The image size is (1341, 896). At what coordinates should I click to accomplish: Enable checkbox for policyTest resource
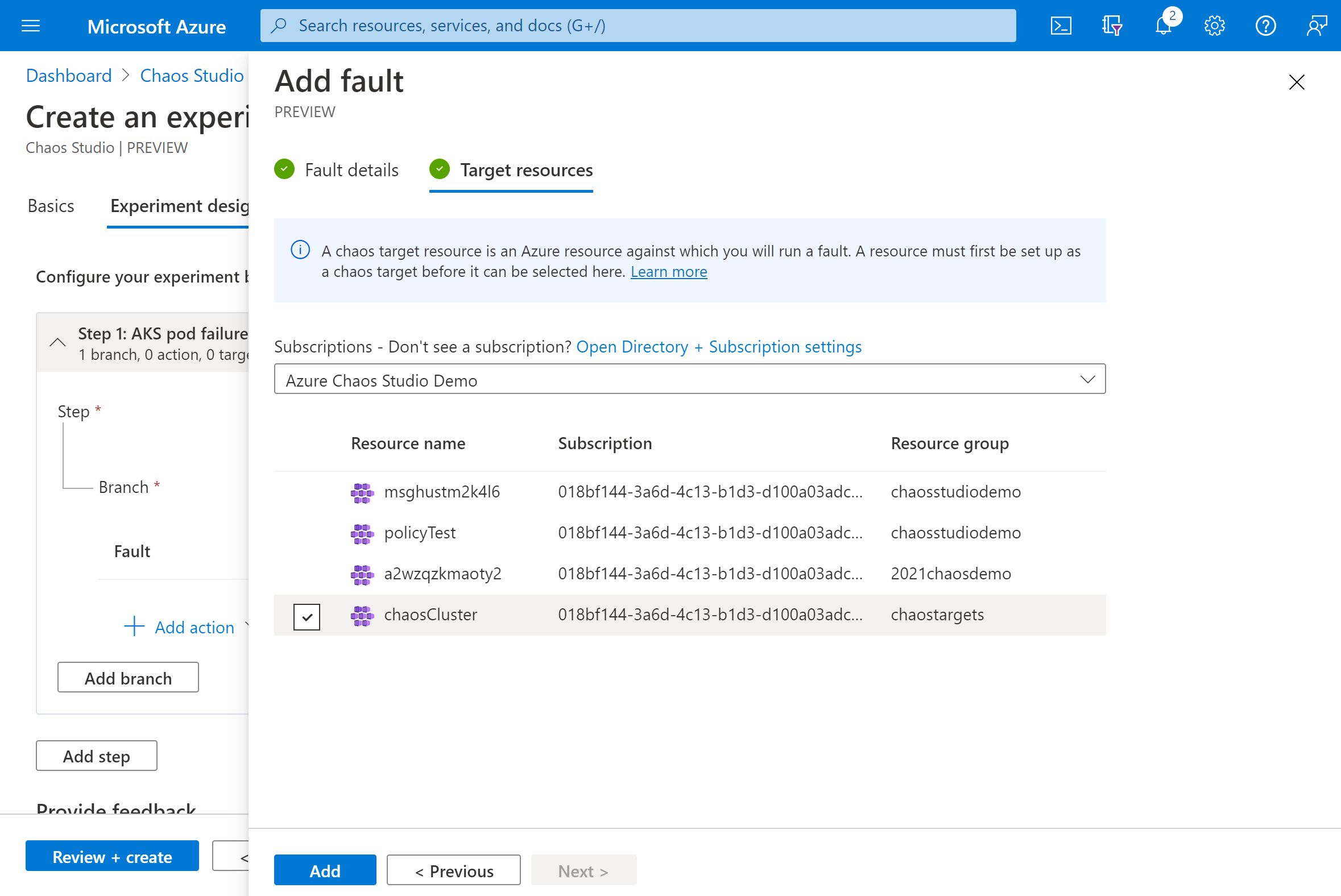[307, 532]
